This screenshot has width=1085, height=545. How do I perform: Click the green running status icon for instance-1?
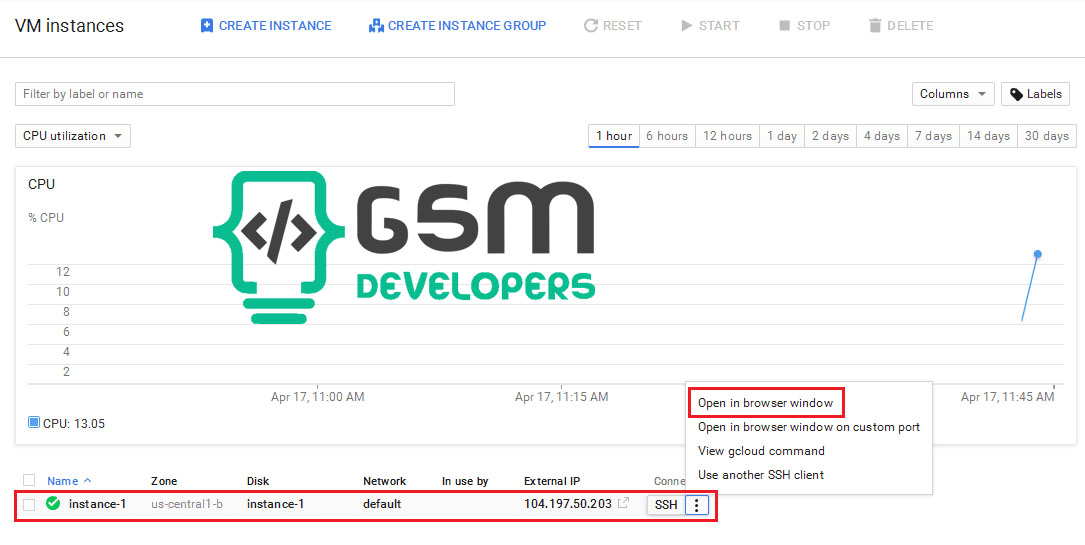point(53,504)
